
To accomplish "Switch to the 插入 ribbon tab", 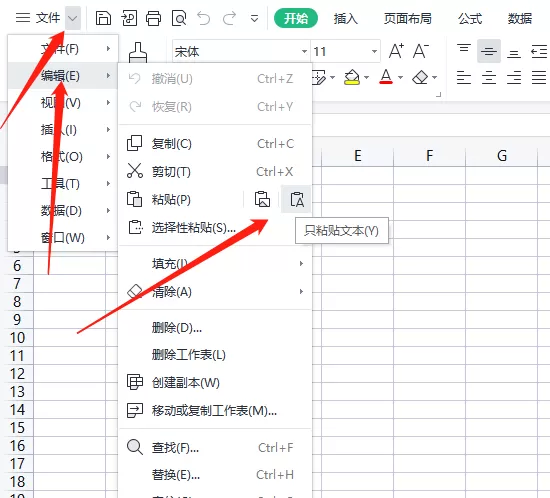I will coord(346,18).
